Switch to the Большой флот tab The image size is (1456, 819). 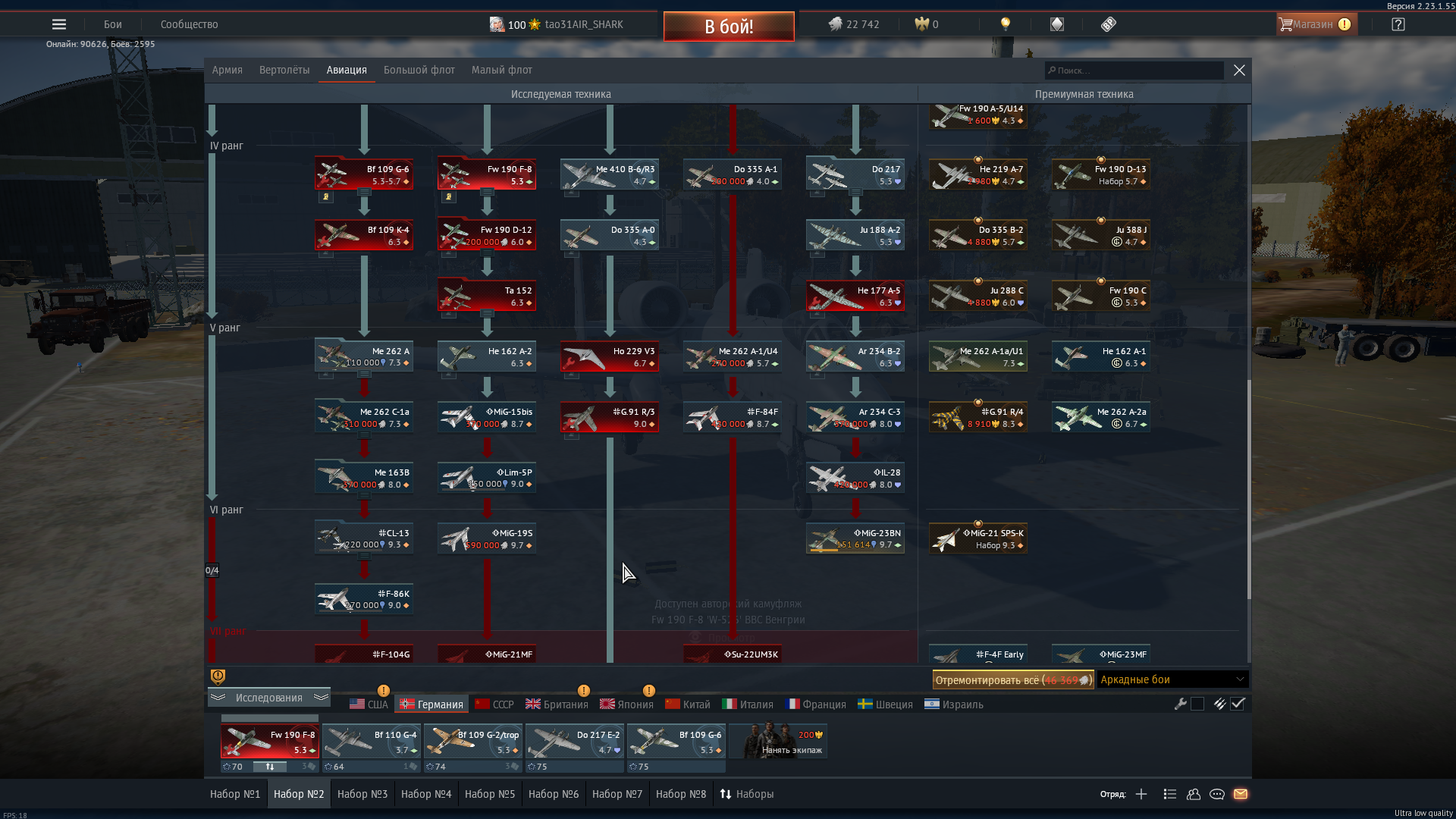[x=419, y=70]
